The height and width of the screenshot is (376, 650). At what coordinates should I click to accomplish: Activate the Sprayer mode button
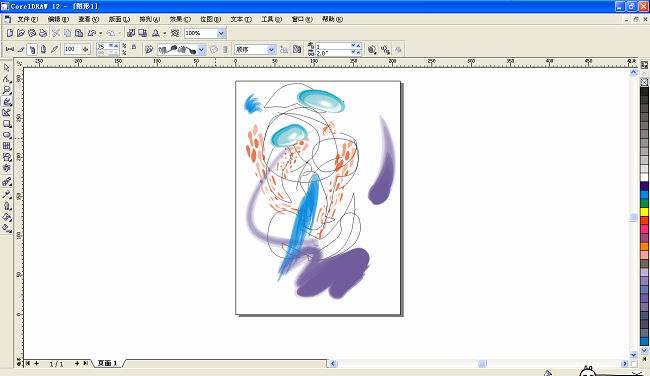point(32,49)
